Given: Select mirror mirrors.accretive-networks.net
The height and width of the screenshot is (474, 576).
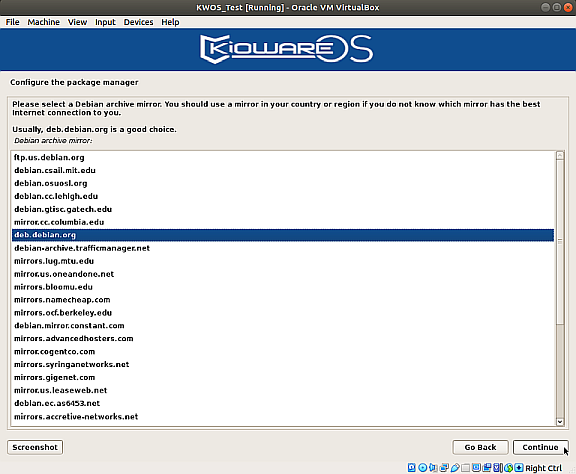Looking at the screenshot, I should [x=283, y=416].
